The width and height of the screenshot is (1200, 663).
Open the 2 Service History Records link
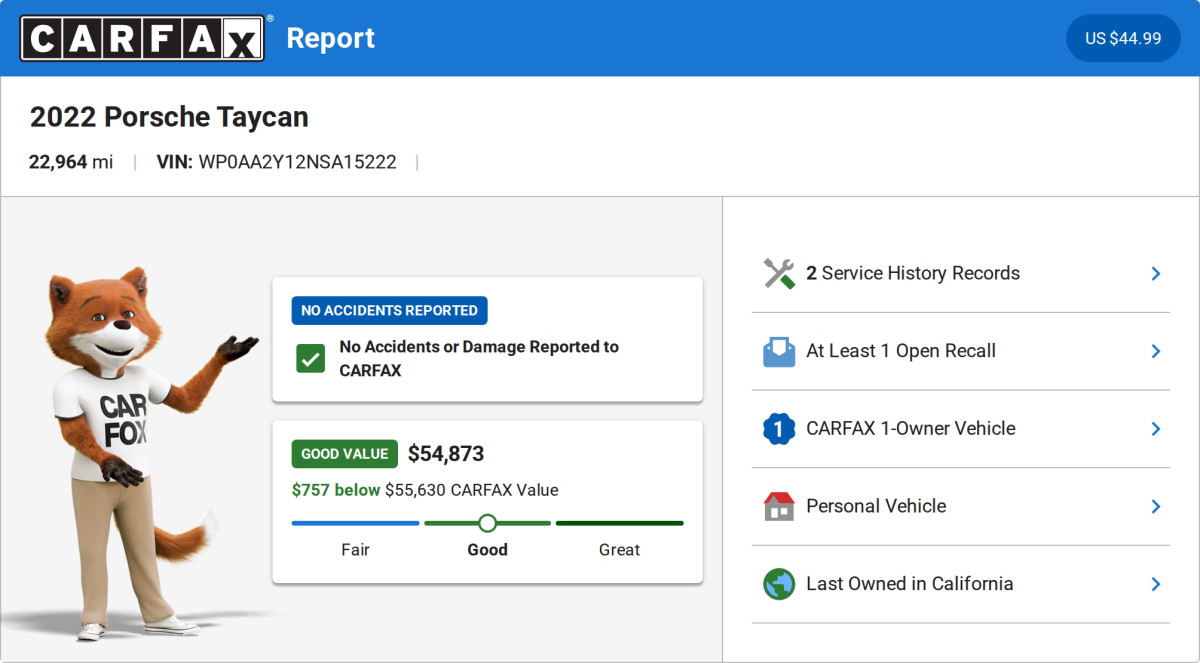tap(912, 274)
